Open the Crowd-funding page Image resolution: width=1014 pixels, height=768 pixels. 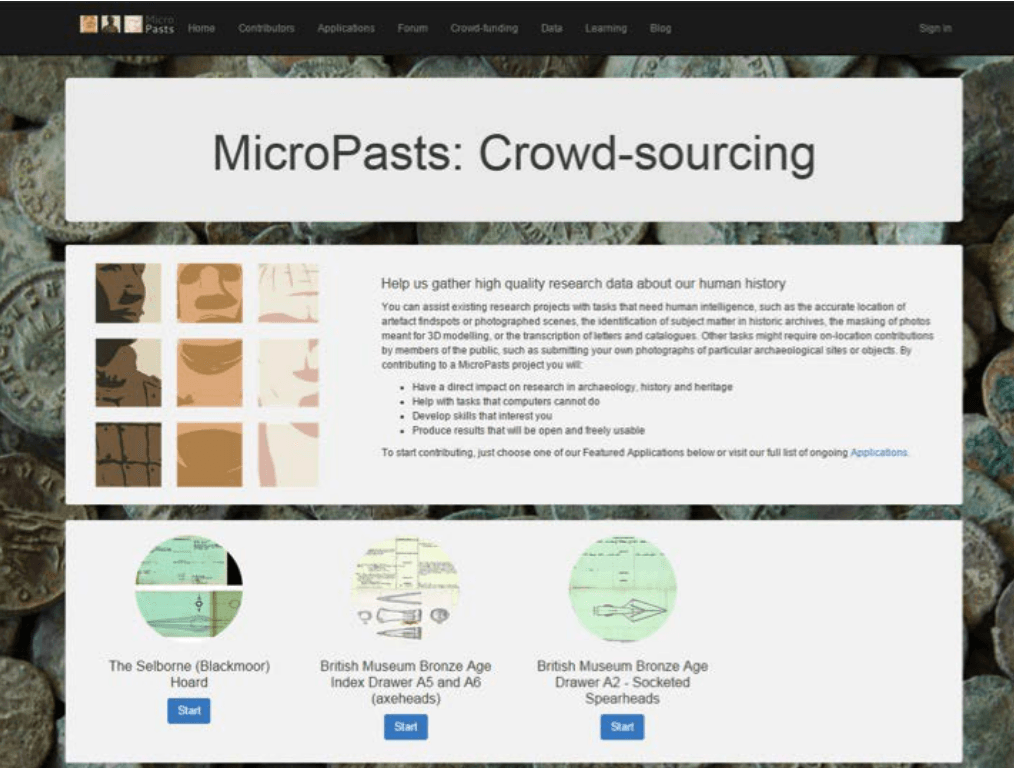(484, 28)
